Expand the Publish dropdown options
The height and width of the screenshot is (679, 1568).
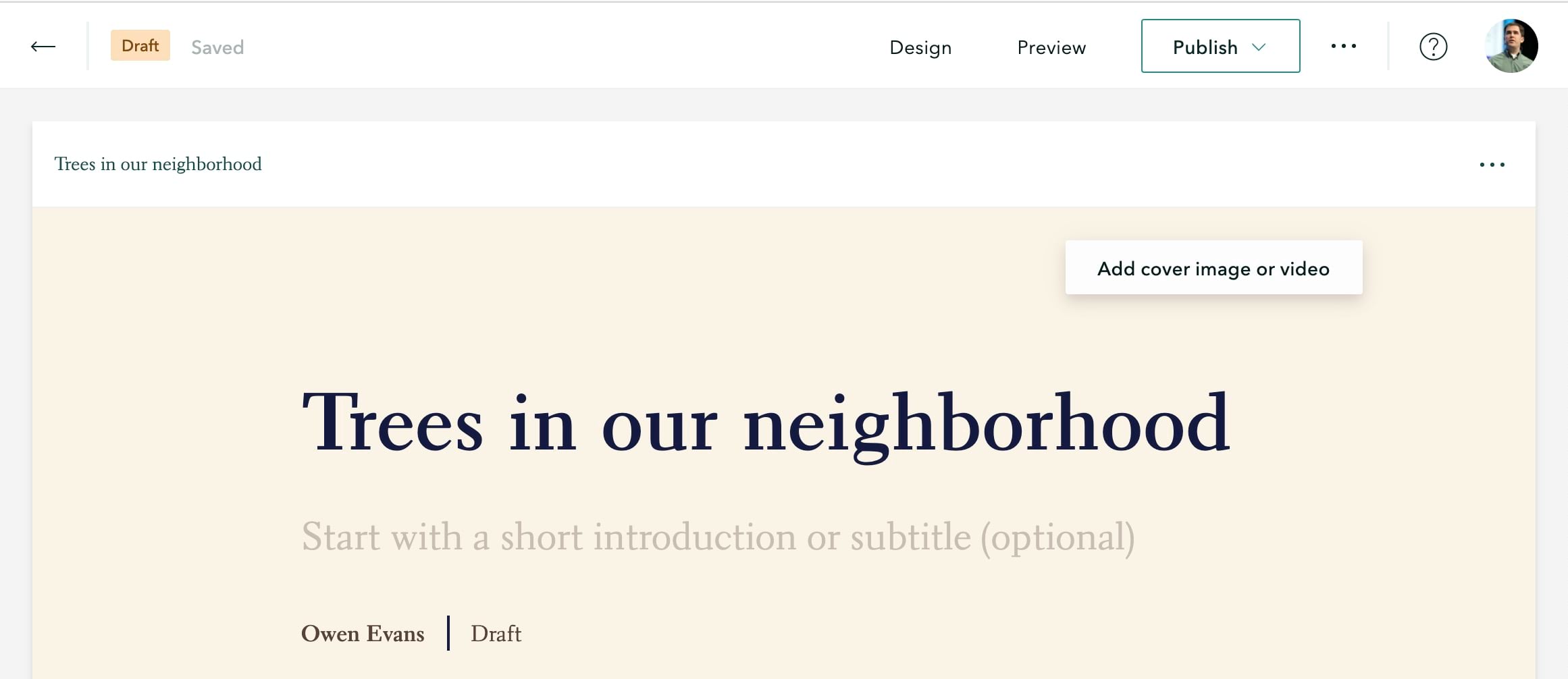(x=1259, y=47)
